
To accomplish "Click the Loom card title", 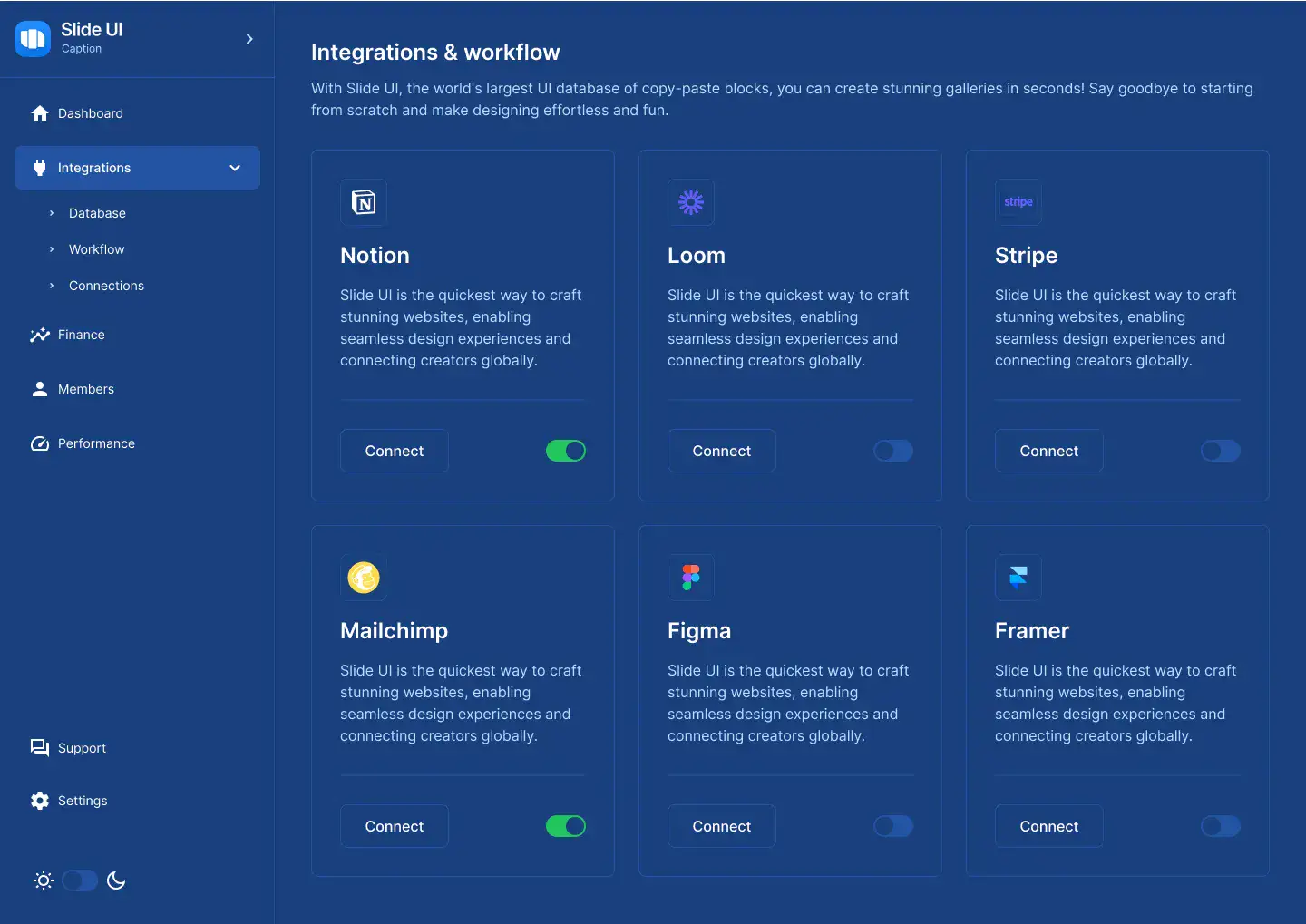I will (697, 256).
